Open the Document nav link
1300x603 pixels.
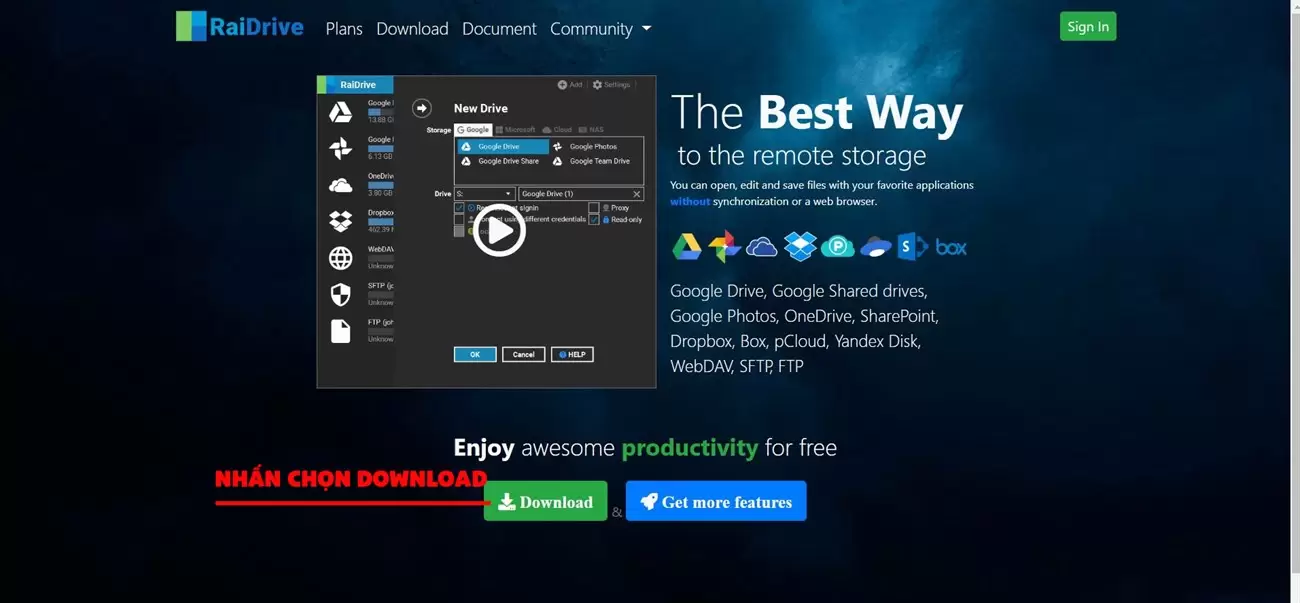[499, 29]
